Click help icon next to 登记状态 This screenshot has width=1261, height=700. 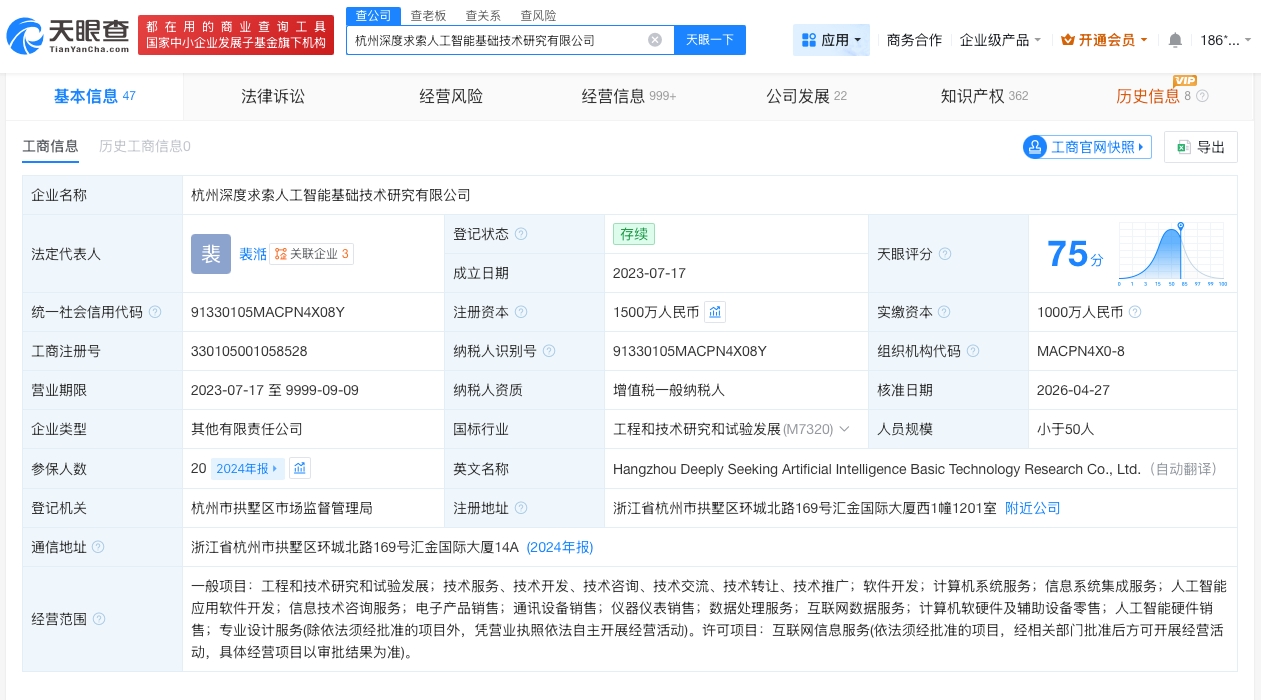coord(520,234)
